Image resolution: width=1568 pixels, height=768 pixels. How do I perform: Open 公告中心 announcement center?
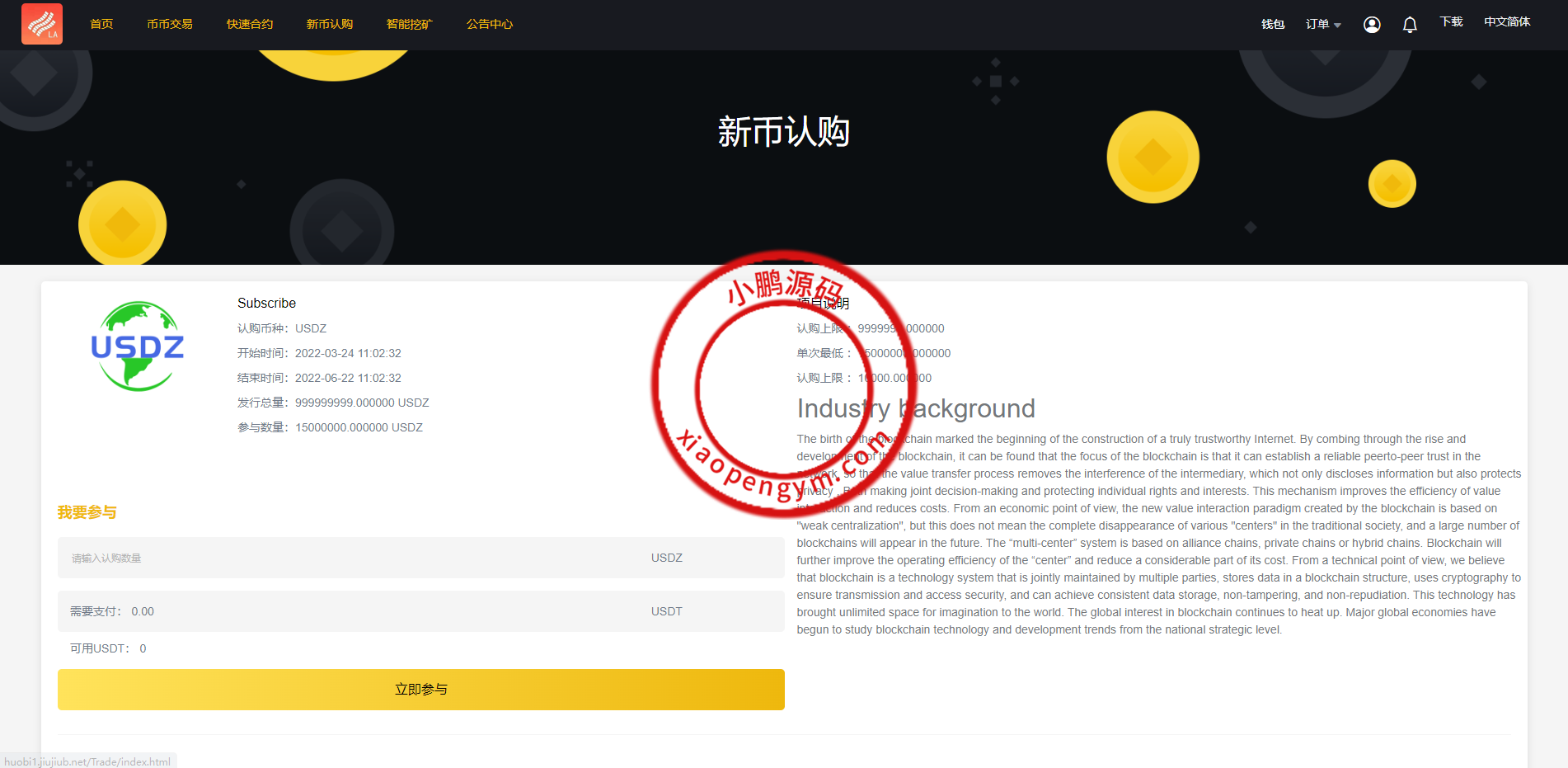(x=490, y=25)
